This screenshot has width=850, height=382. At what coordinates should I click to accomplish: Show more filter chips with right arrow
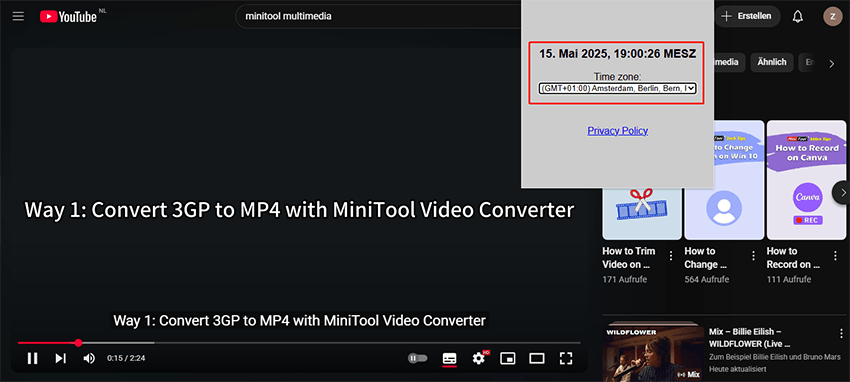coord(832,64)
